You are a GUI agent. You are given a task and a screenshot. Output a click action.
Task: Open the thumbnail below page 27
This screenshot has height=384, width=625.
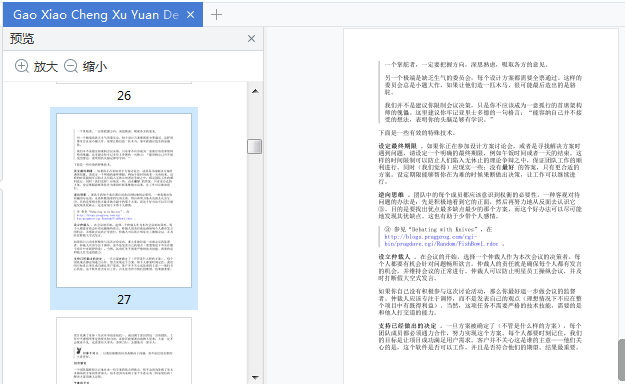point(124,351)
